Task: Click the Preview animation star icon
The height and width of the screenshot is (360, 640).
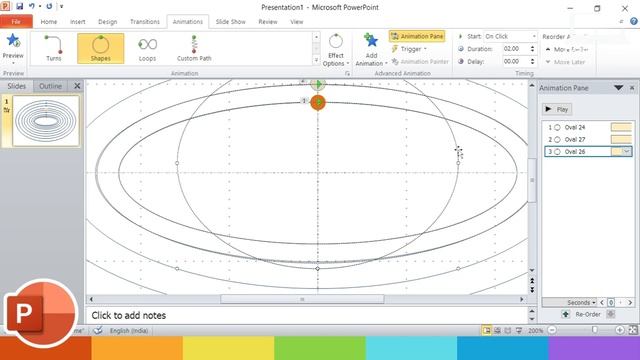Action: [x=13, y=41]
